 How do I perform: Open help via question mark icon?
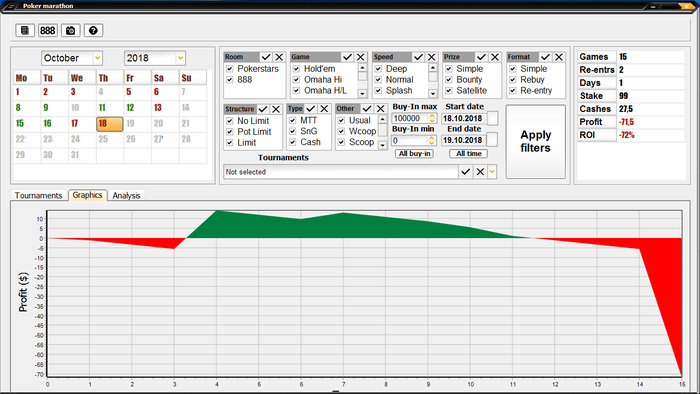(93, 30)
